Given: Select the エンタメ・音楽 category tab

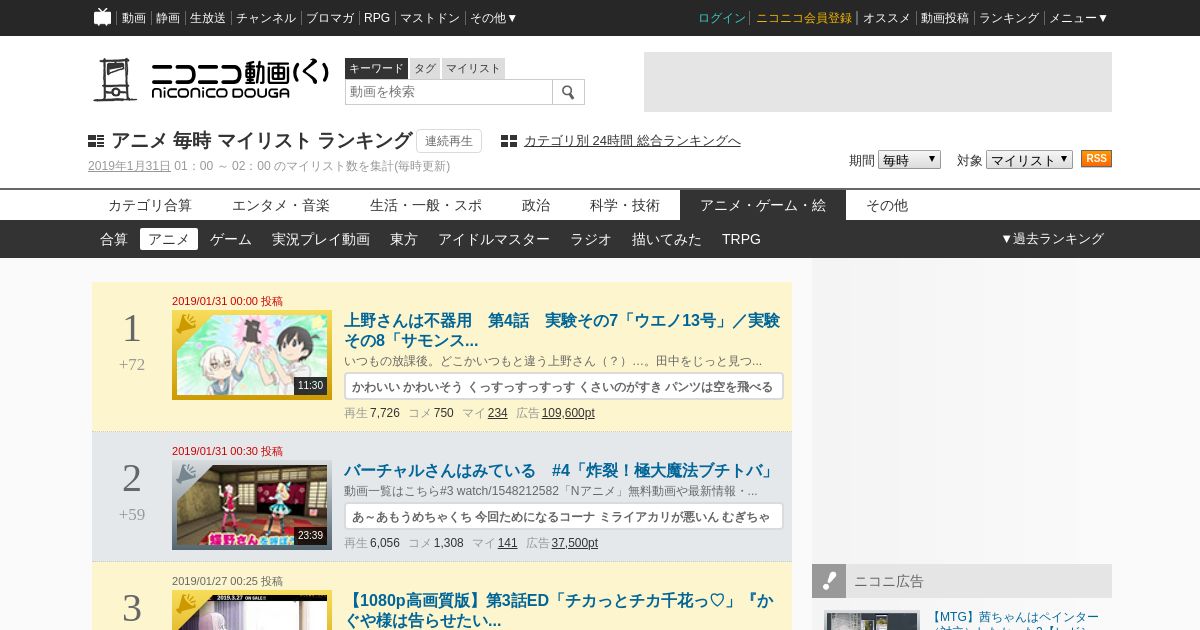Looking at the screenshot, I should (x=281, y=205).
